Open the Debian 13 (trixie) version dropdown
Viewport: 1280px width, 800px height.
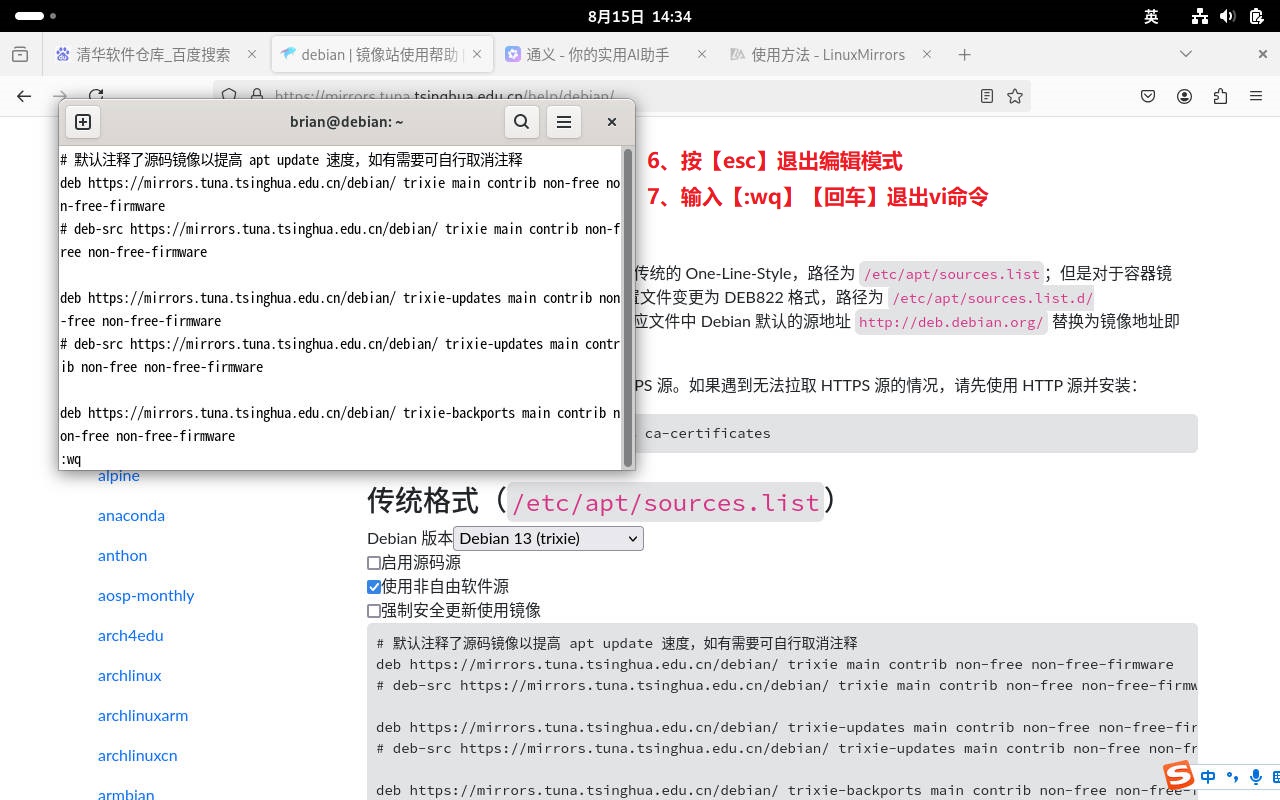click(548, 538)
